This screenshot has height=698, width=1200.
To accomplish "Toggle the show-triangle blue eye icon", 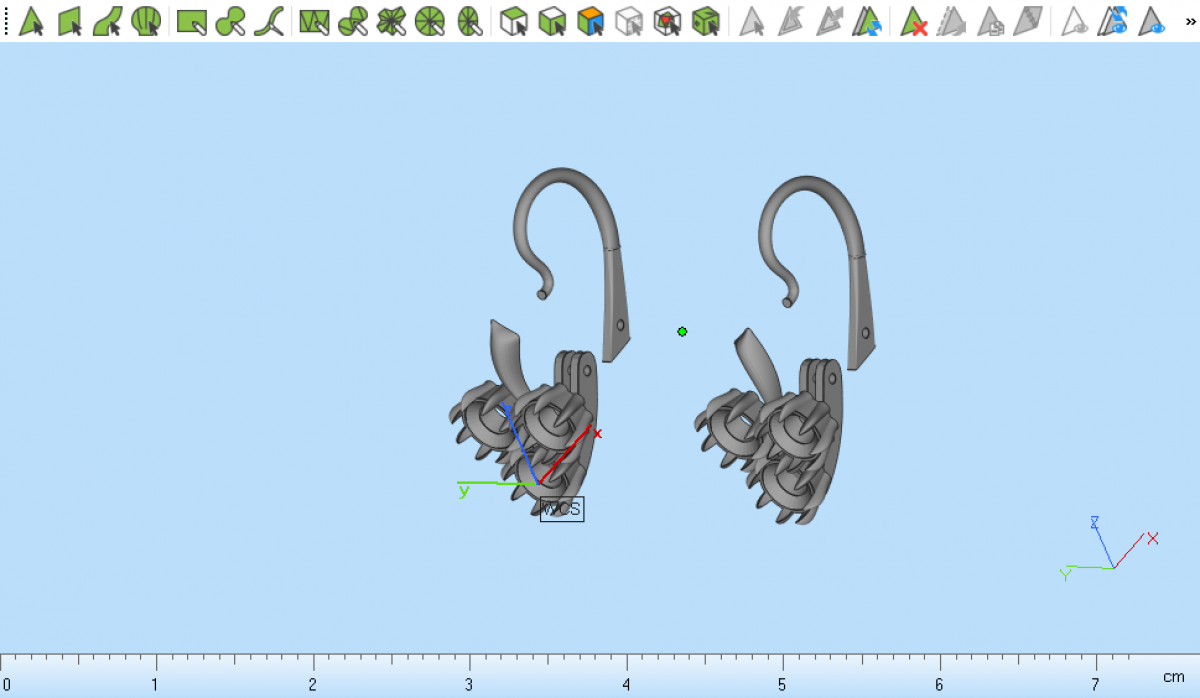I will click(x=1153, y=21).
